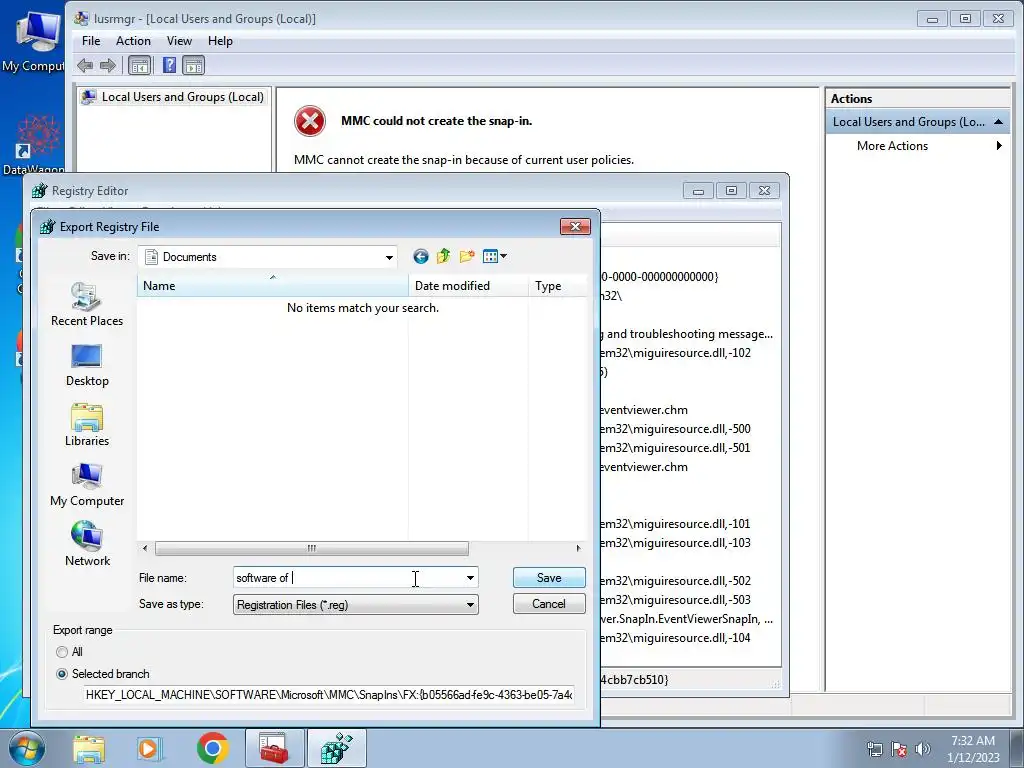This screenshot has width=1024, height=768.
Task: Click registry value ending miguiresource.dll,-104
Action: 675,637
